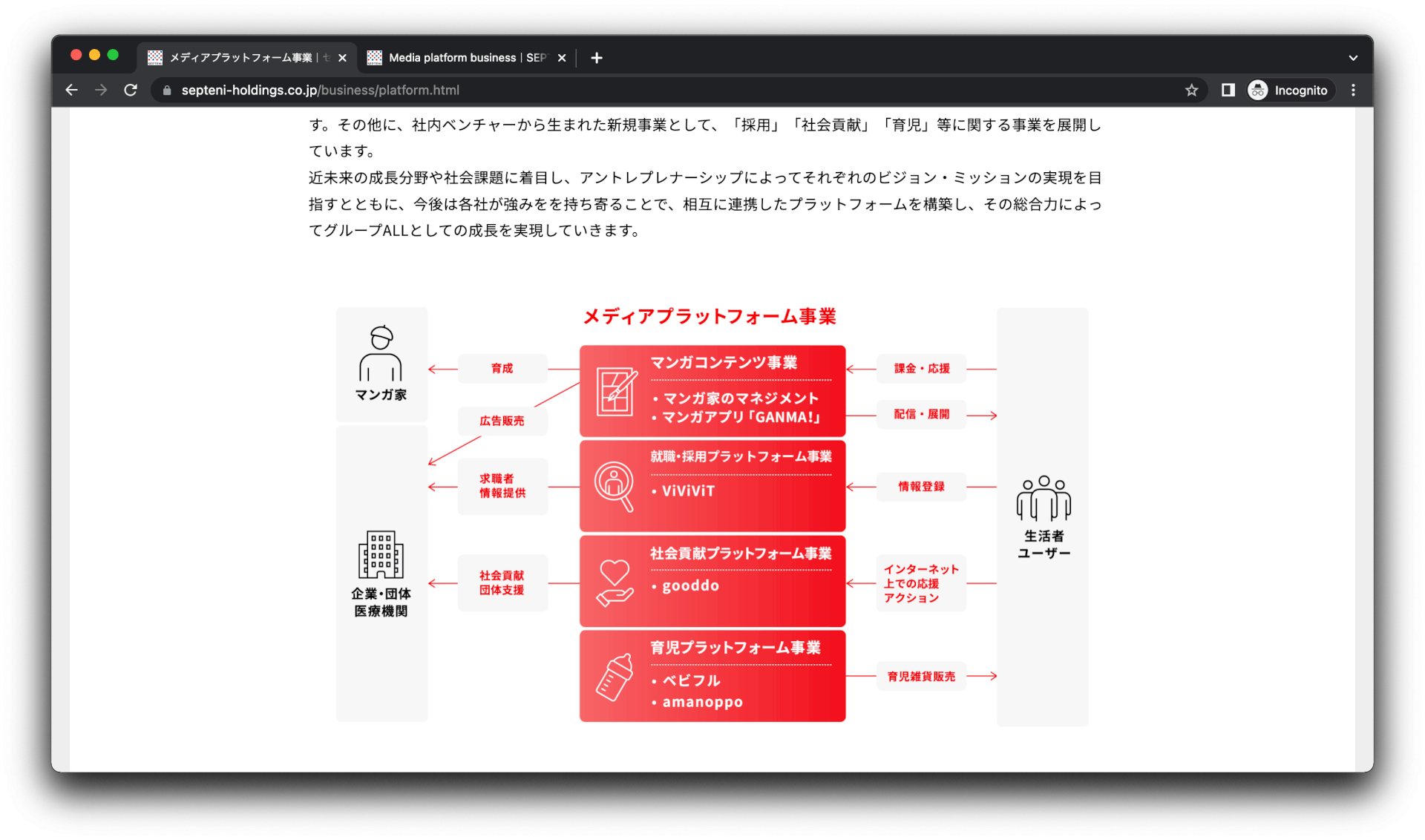Click the 課金・応援 label box
The height and width of the screenshot is (840, 1425).
pos(921,368)
